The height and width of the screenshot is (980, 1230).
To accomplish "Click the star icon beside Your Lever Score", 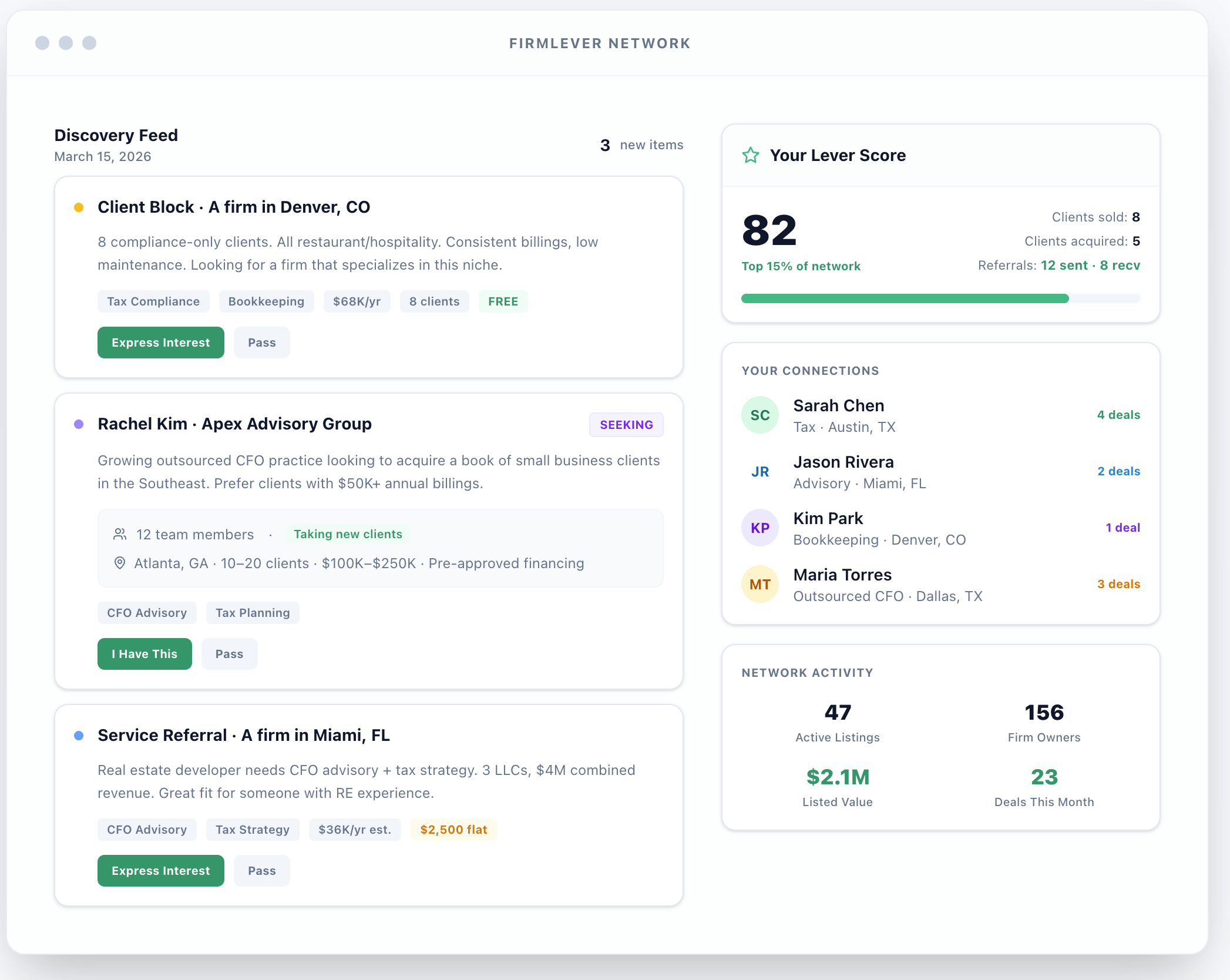I will pos(750,156).
